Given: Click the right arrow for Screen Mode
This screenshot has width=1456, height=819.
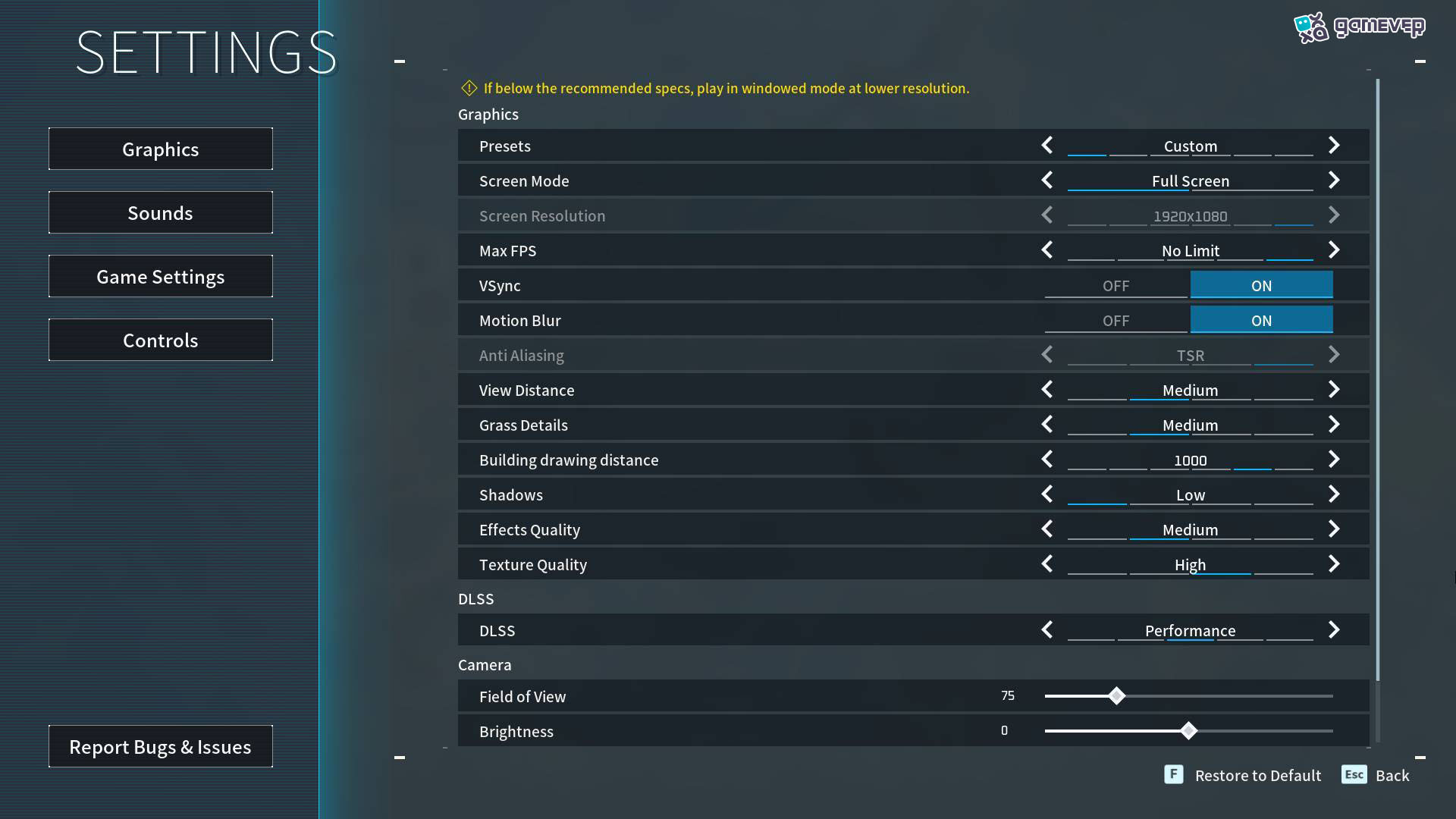Looking at the screenshot, I should tap(1334, 180).
